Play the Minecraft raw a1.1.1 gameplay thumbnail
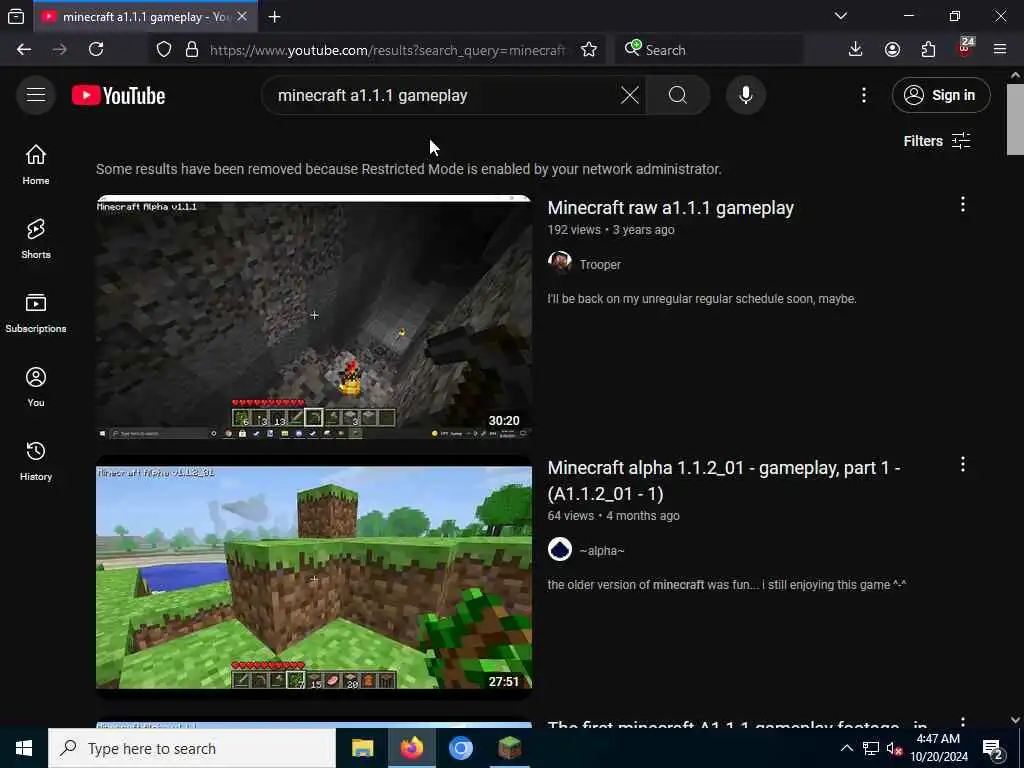1024x768 pixels. pos(314,317)
